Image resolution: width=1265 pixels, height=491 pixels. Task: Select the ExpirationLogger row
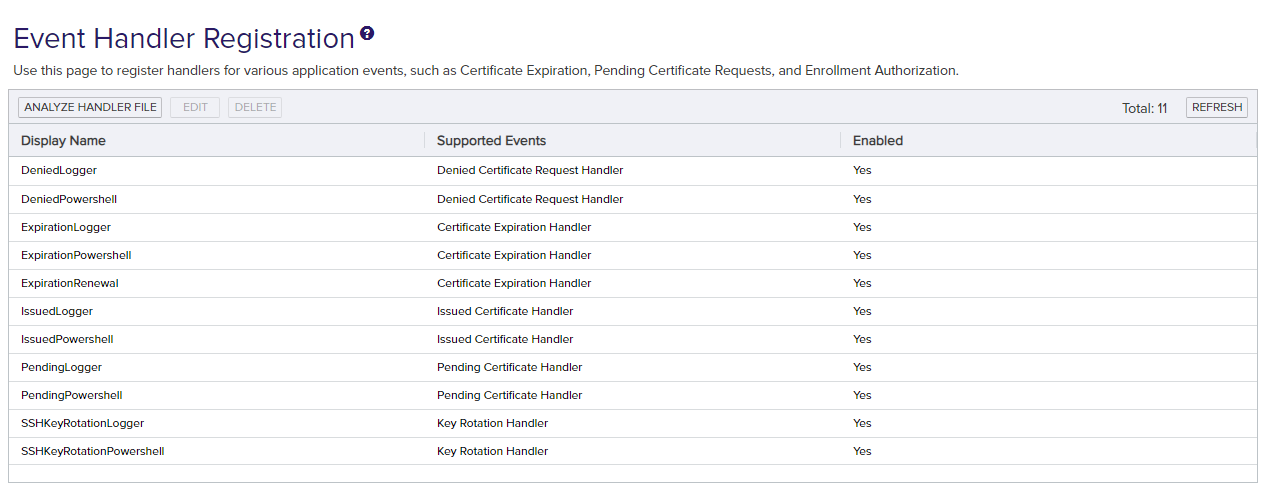pos(66,227)
